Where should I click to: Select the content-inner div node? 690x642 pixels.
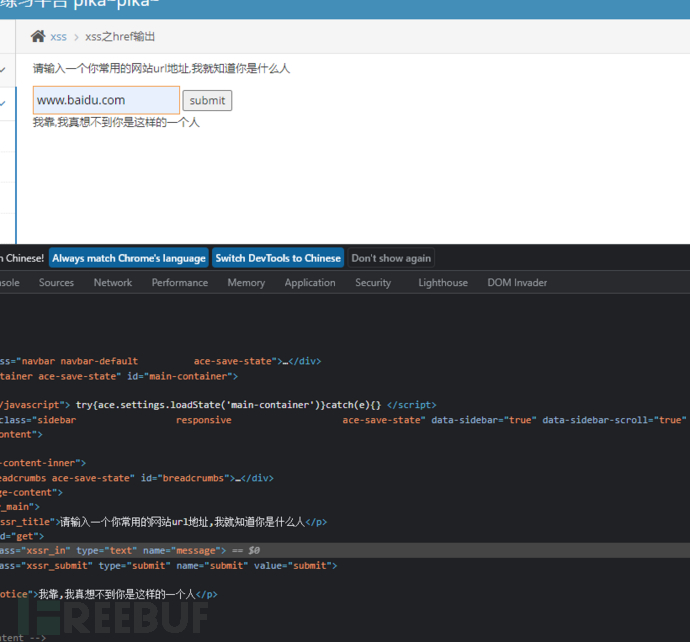point(43,463)
